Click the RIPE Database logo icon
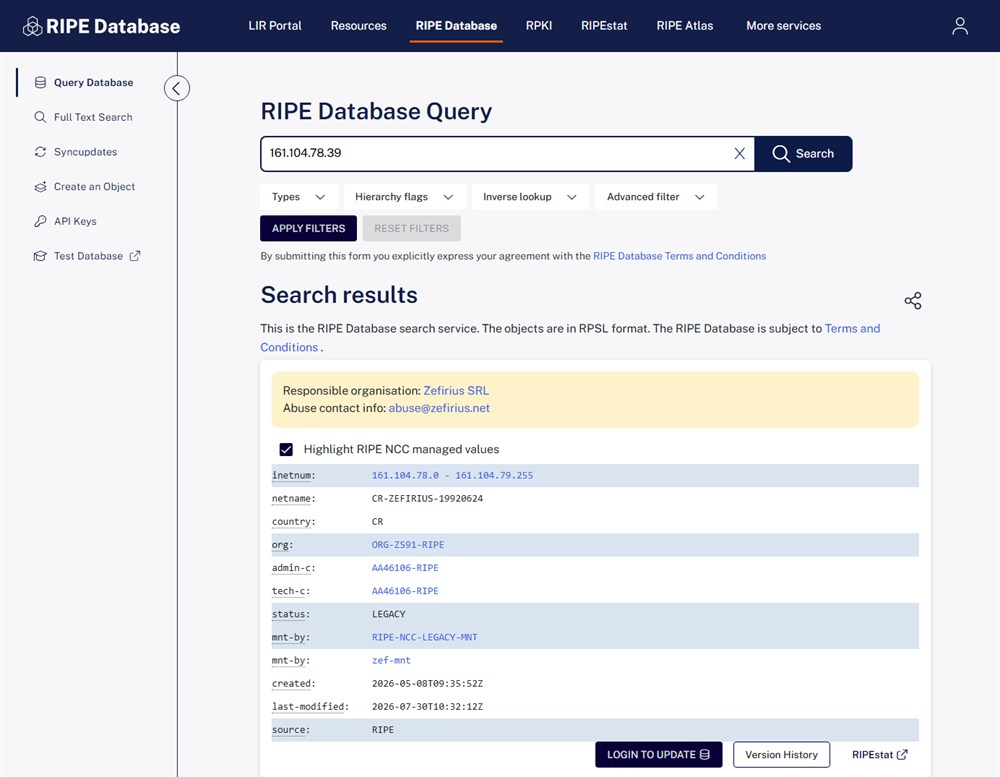The image size is (1000, 777). pos(33,26)
